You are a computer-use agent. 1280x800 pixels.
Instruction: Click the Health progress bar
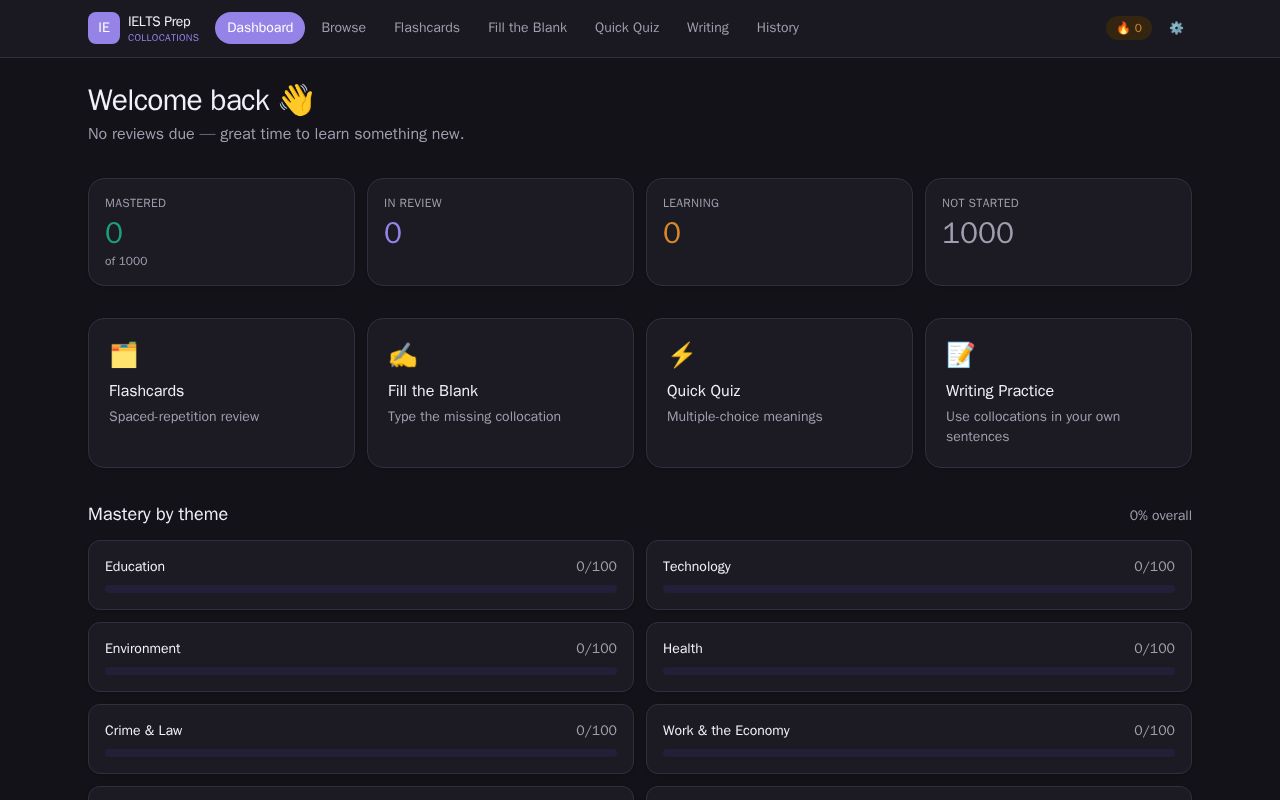pyautogui.click(x=919, y=671)
